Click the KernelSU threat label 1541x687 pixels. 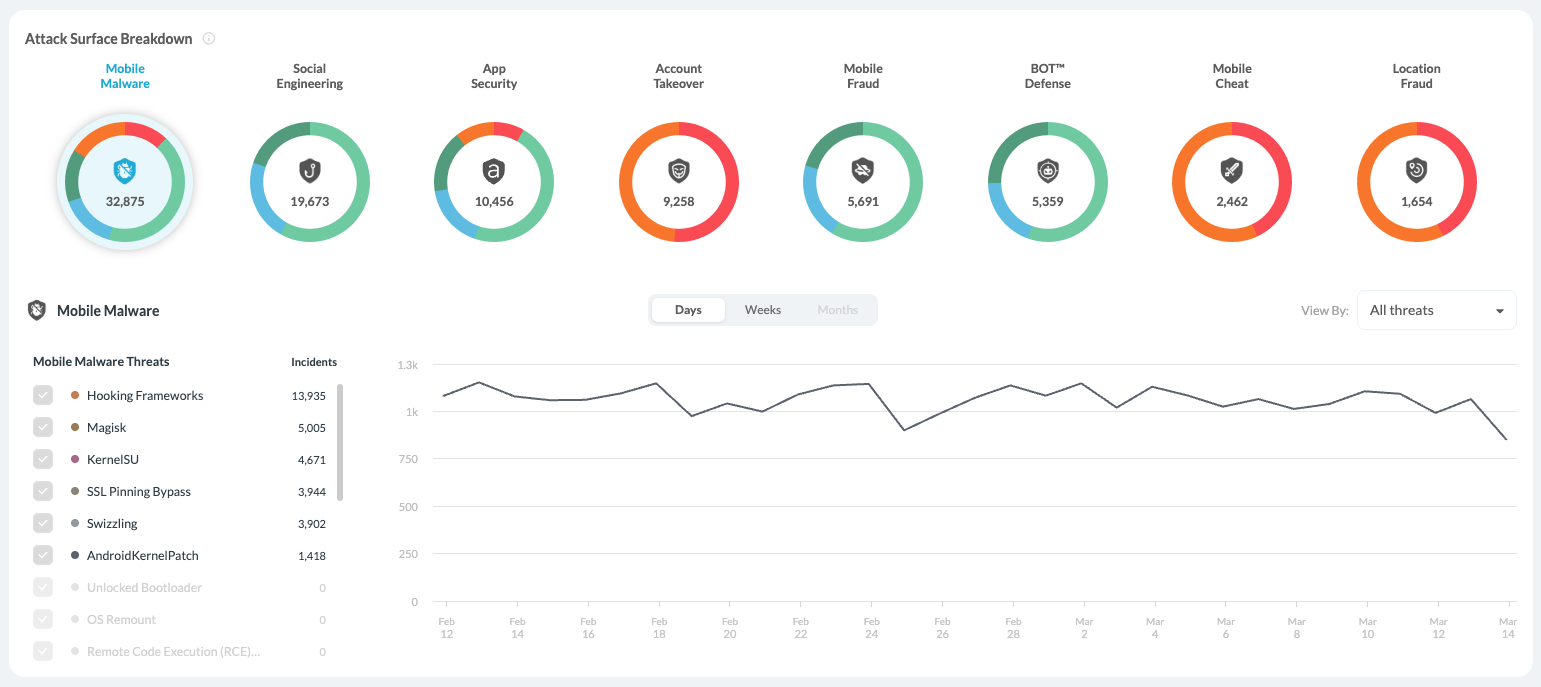(x=113, y=459)
